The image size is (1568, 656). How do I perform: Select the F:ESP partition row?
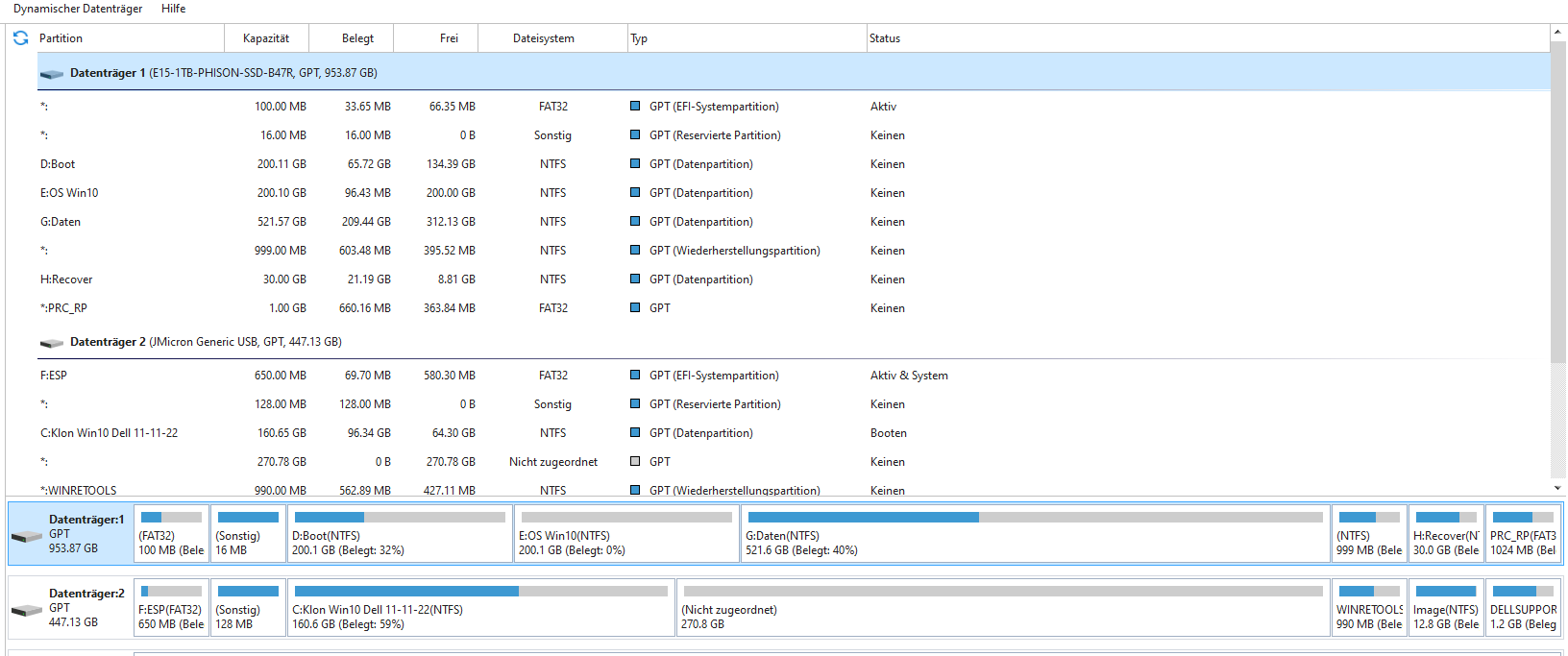(793, 376)
